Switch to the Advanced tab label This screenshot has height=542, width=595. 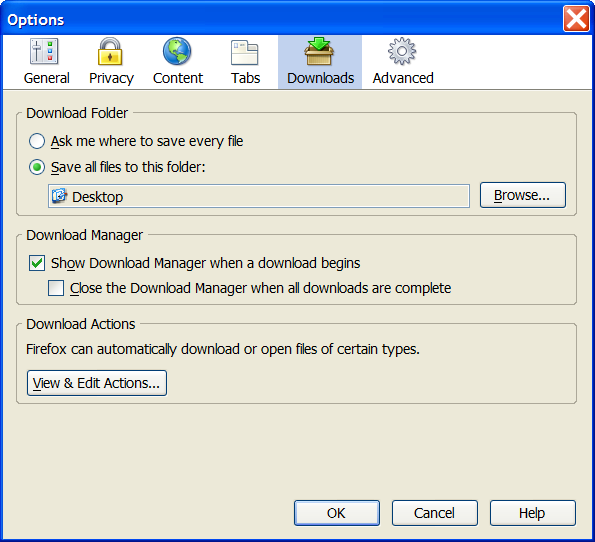[x=403, y=78]
